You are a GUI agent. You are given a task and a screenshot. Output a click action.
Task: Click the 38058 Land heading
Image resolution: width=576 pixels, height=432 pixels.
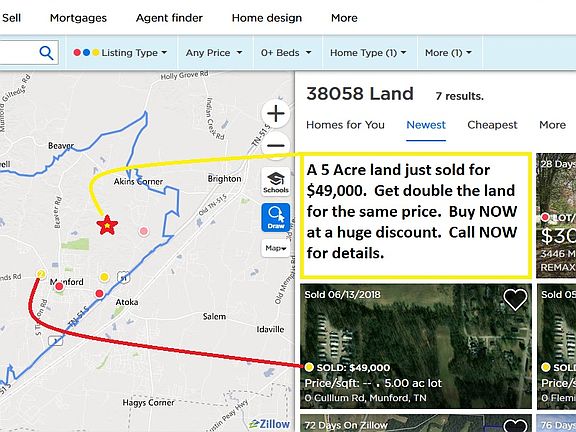[360, 94]
